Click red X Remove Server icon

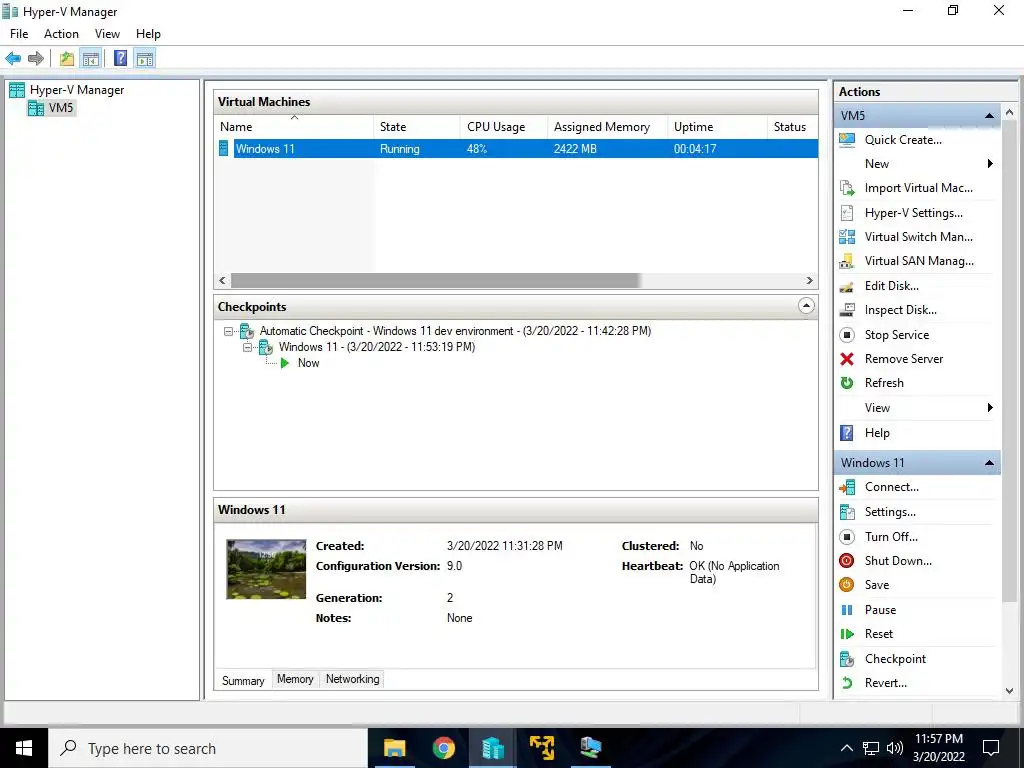coord(847,359)
